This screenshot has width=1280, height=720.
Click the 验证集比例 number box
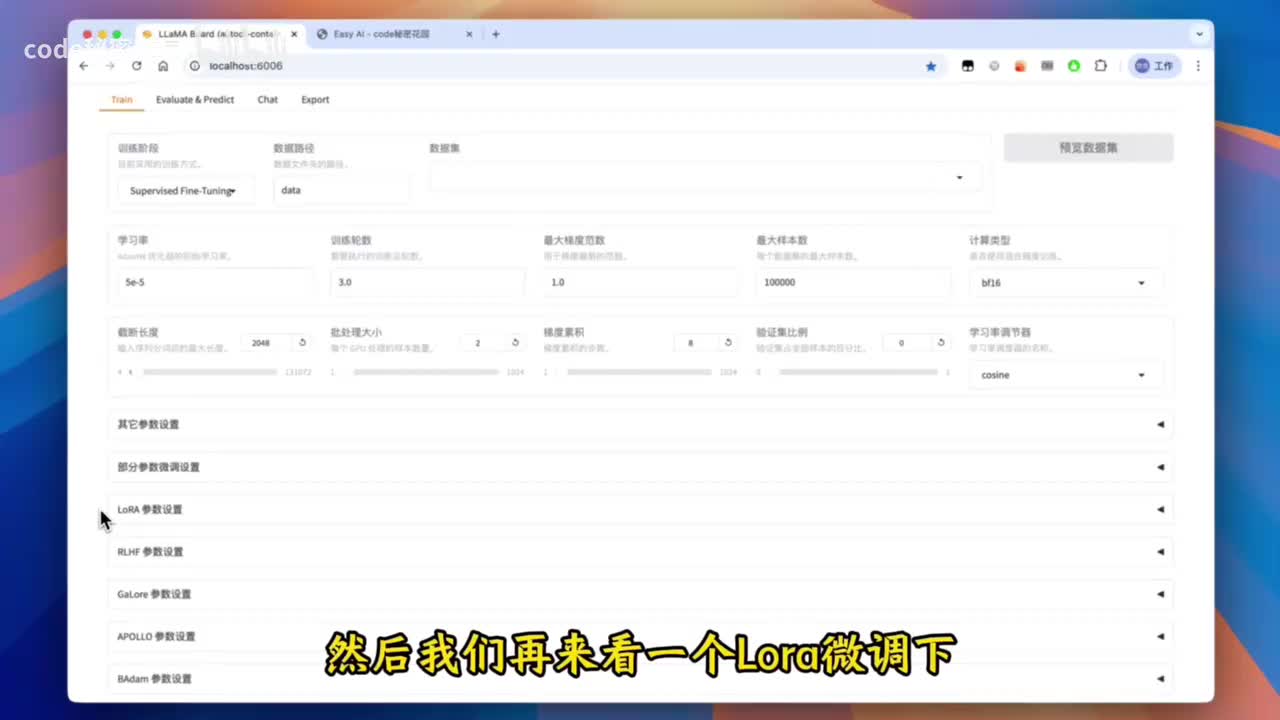pyautogui.click(x=908, y=342)
